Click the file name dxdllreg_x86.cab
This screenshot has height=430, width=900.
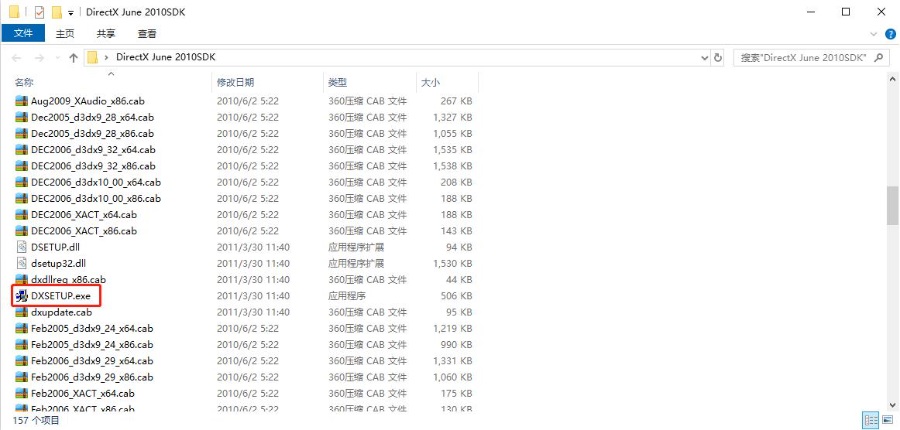tap(68, 280)
